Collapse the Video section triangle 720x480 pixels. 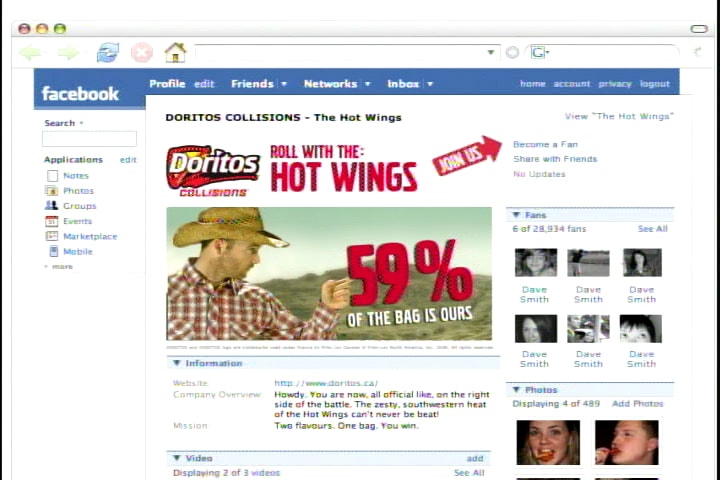tap(176, 458)
